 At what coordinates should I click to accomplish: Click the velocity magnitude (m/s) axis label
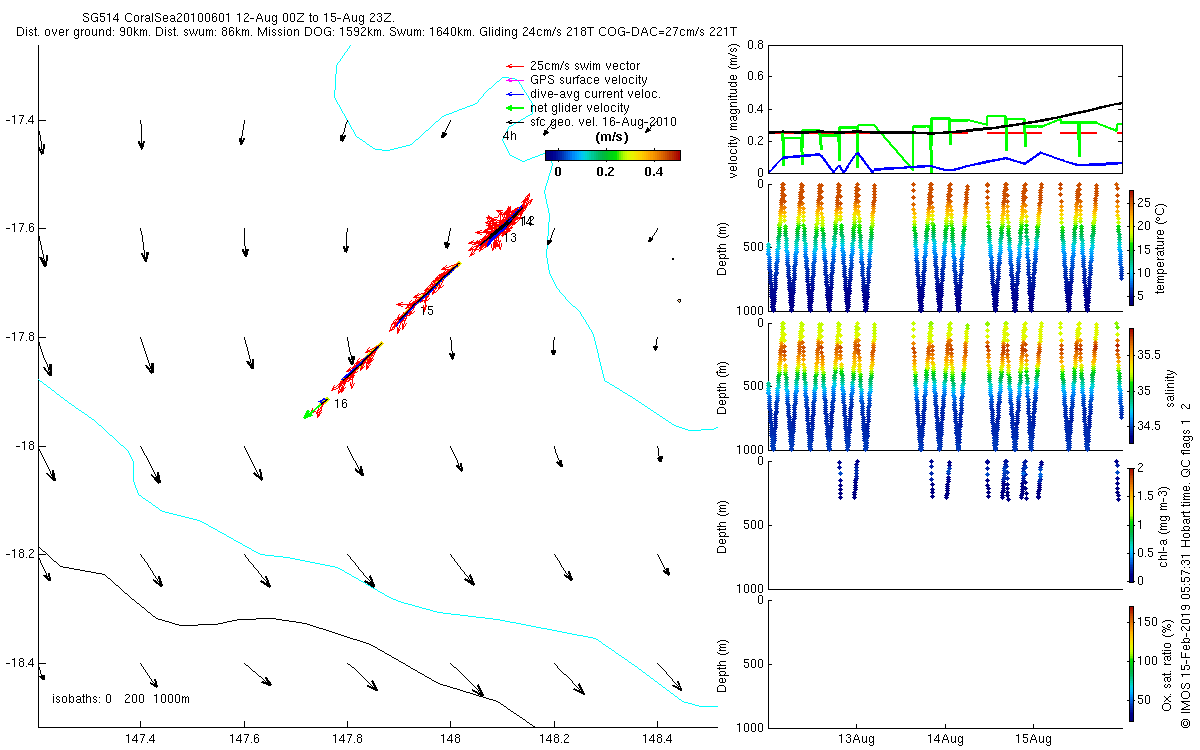(735, 110)
